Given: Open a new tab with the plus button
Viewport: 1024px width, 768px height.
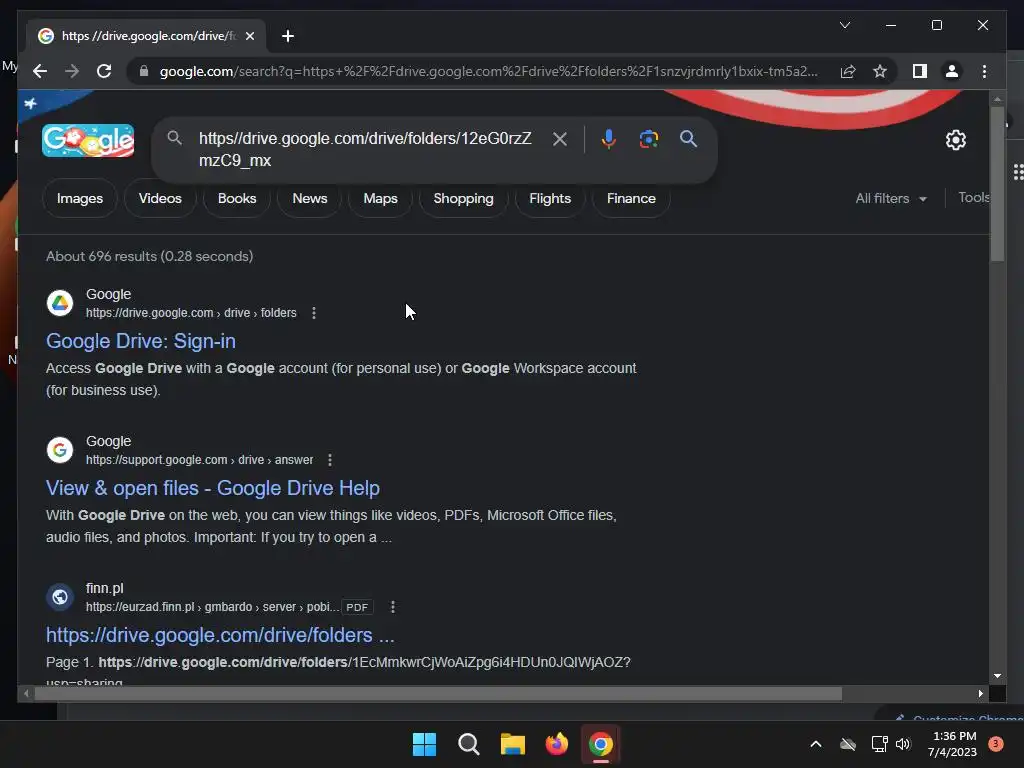Looking at the screenshot, I should pyautogui.click(x=288, y=36).
